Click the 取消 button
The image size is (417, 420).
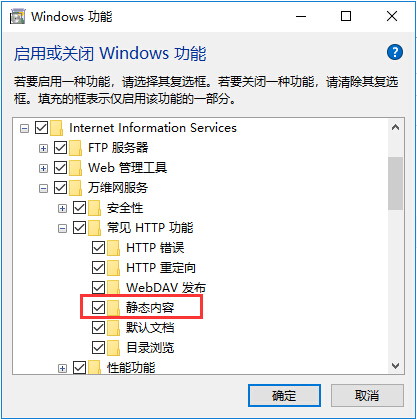(367, 396)
